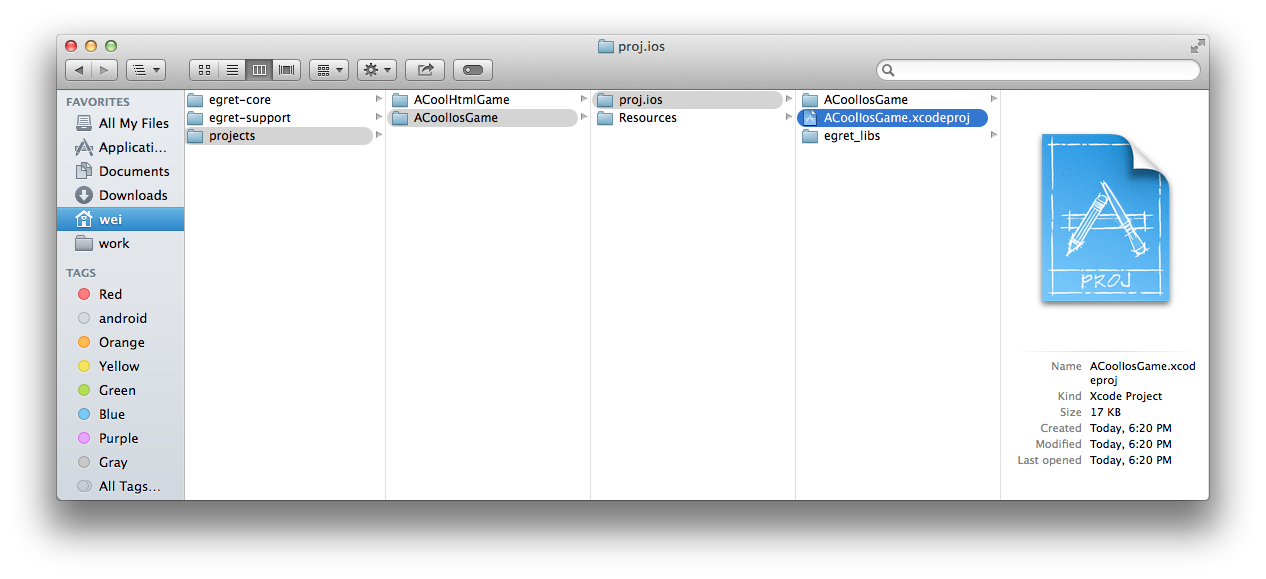Filter by the Purple tag

(x=121, y=438)
